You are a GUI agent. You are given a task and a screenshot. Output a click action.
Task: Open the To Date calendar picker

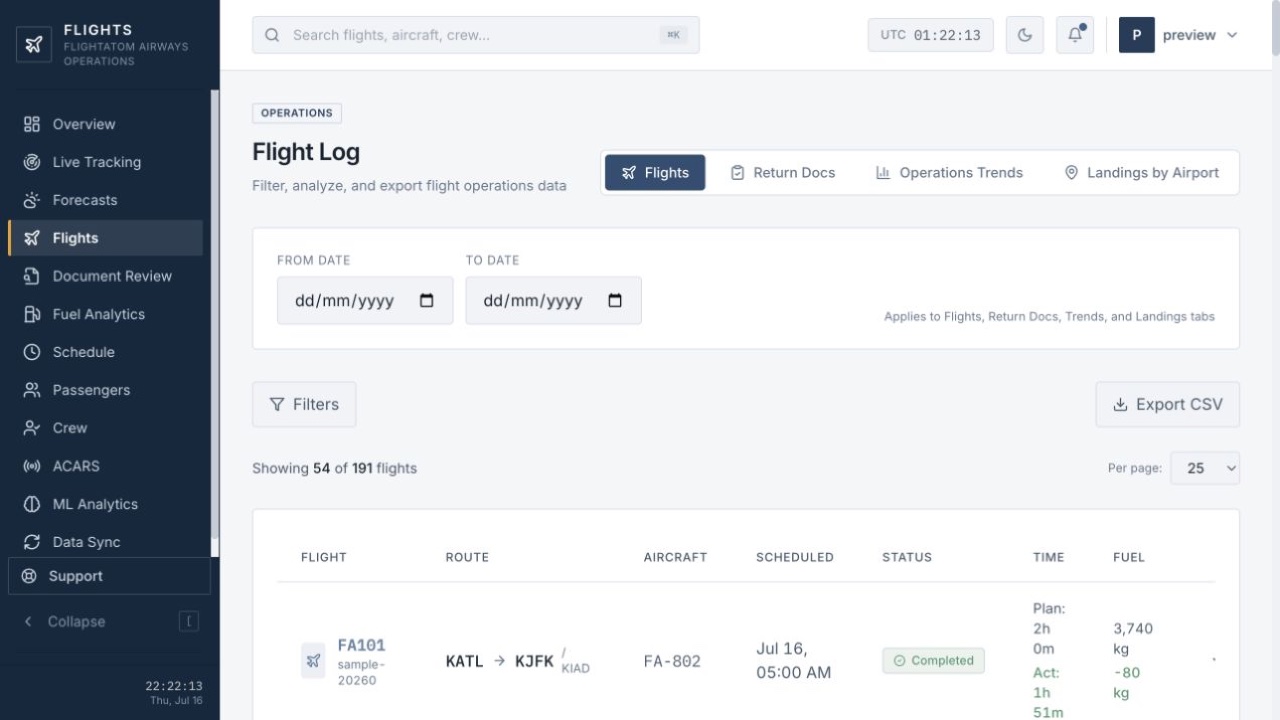pyautogui.click(x=615, y=301)
